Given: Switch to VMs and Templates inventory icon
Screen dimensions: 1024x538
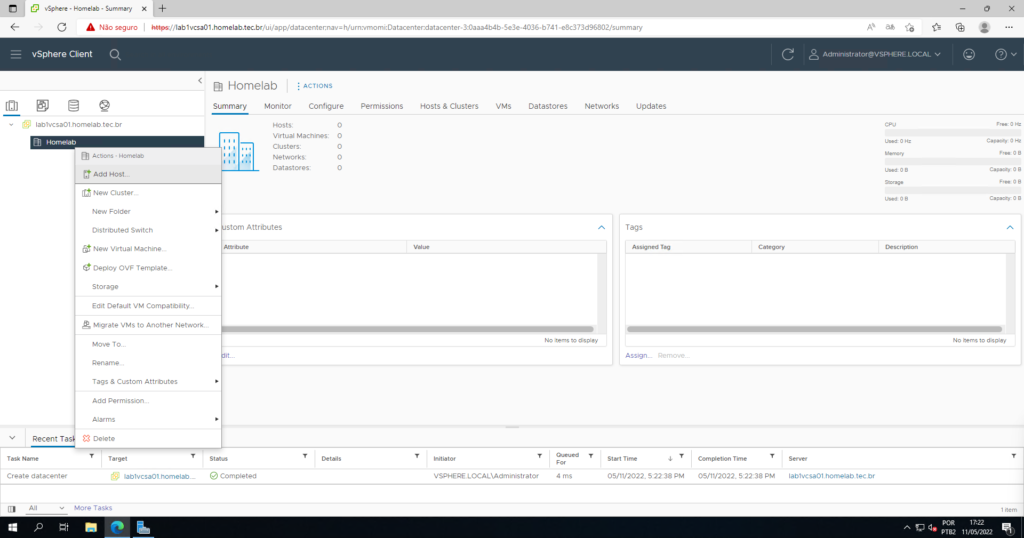Looking at the screenshot, I should [42, 105].
